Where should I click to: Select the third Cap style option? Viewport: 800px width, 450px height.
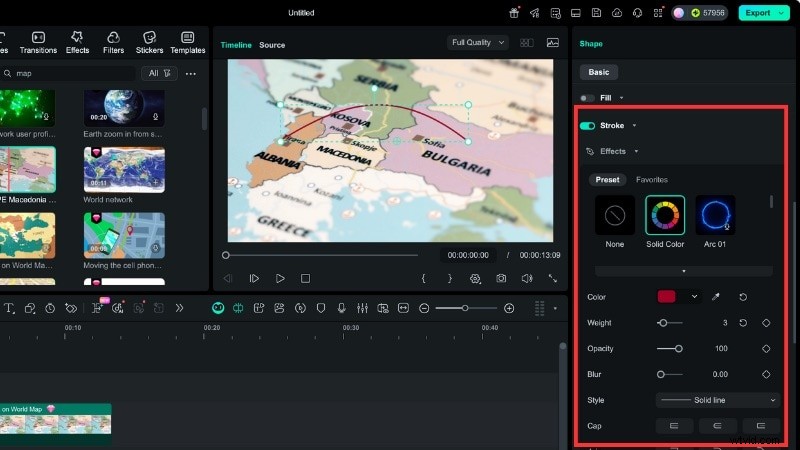tap(761, 426)
